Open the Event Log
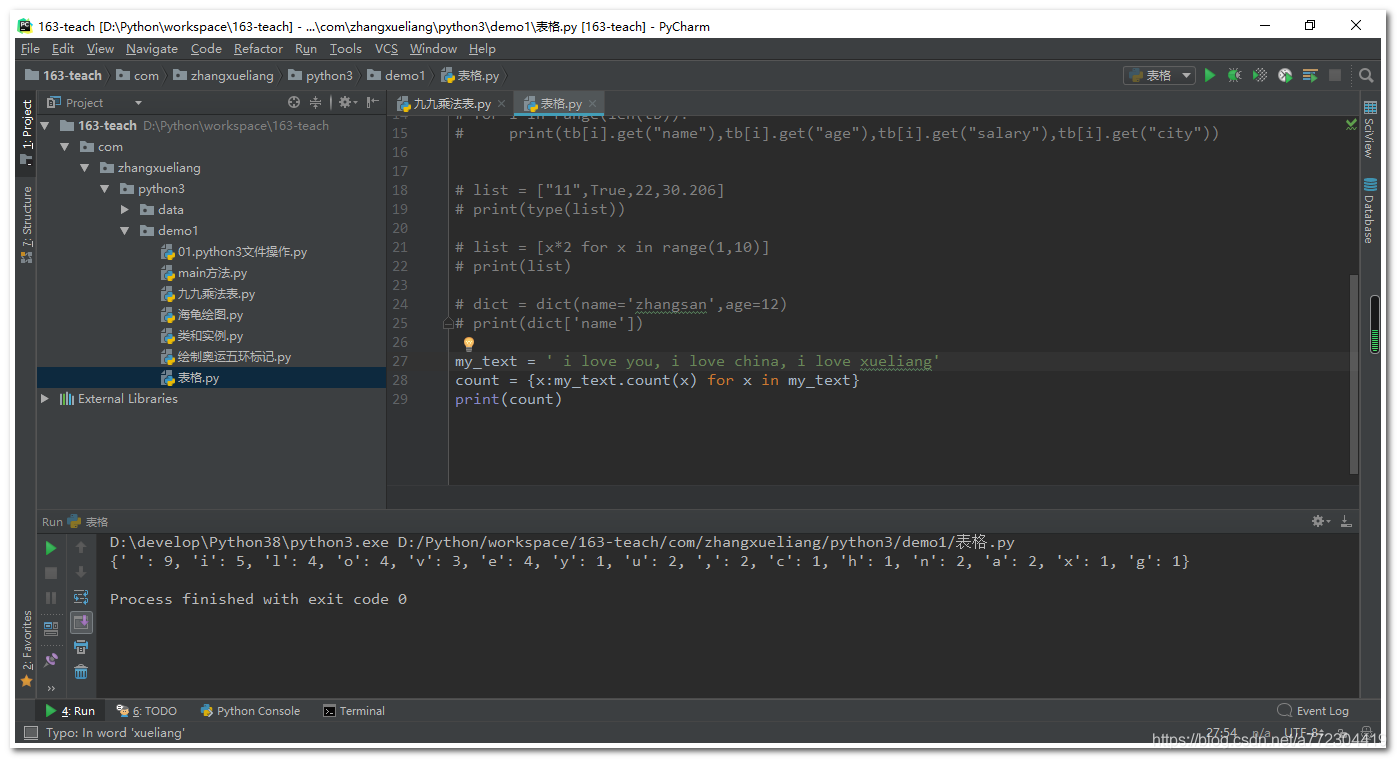This screenshot has width=1397, height=759. pos(1313,711)
